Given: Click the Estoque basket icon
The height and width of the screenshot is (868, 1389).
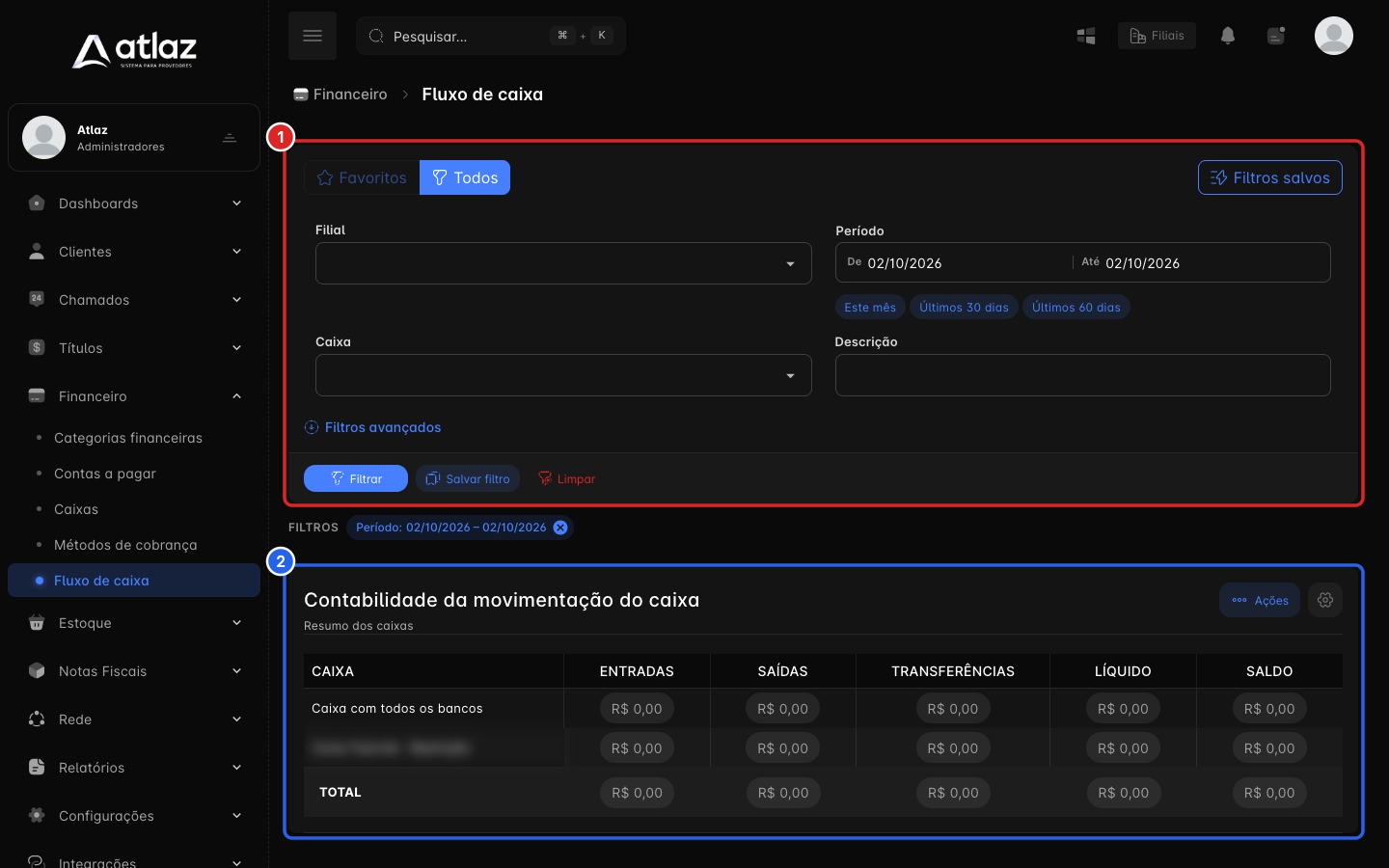Looking at the screenshot, I should coord(37,623).
